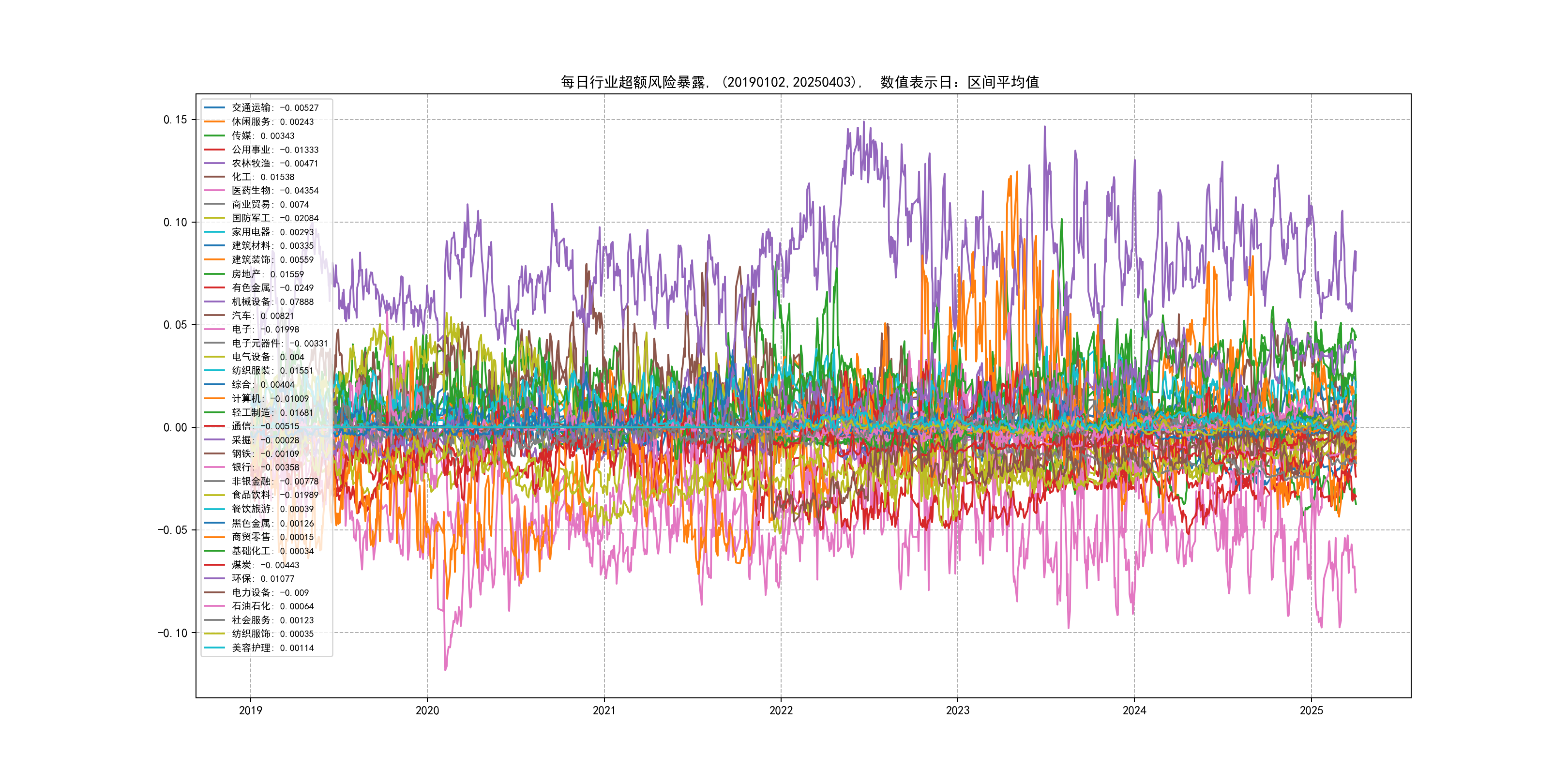Click the 煤炭 legend color swatch
The image size is (1568, 784).
click(214, 565)
